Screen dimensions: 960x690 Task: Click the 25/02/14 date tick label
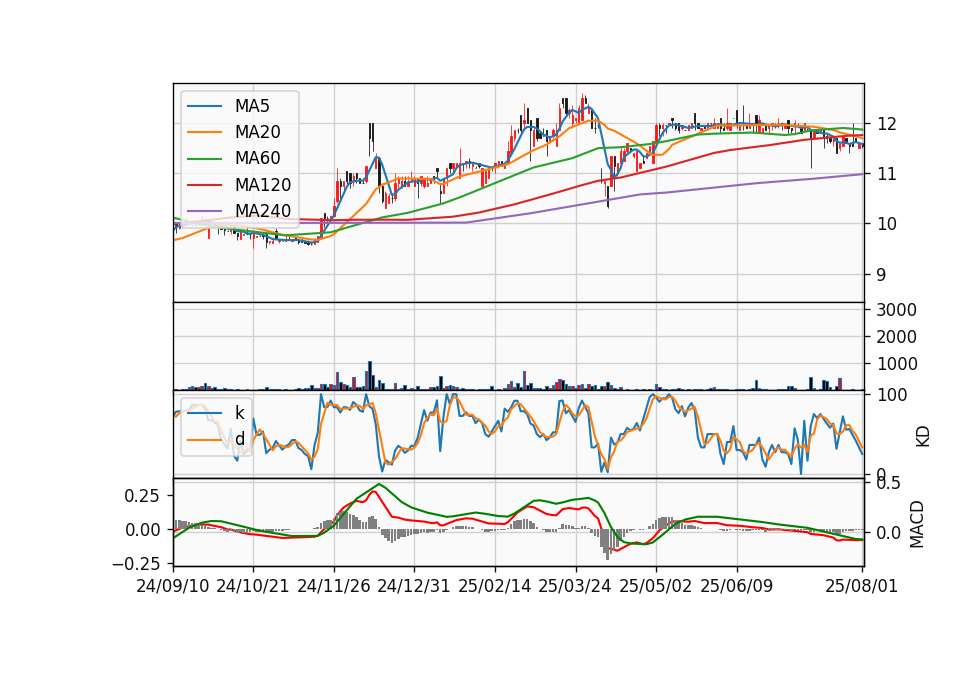pos(495,586)
